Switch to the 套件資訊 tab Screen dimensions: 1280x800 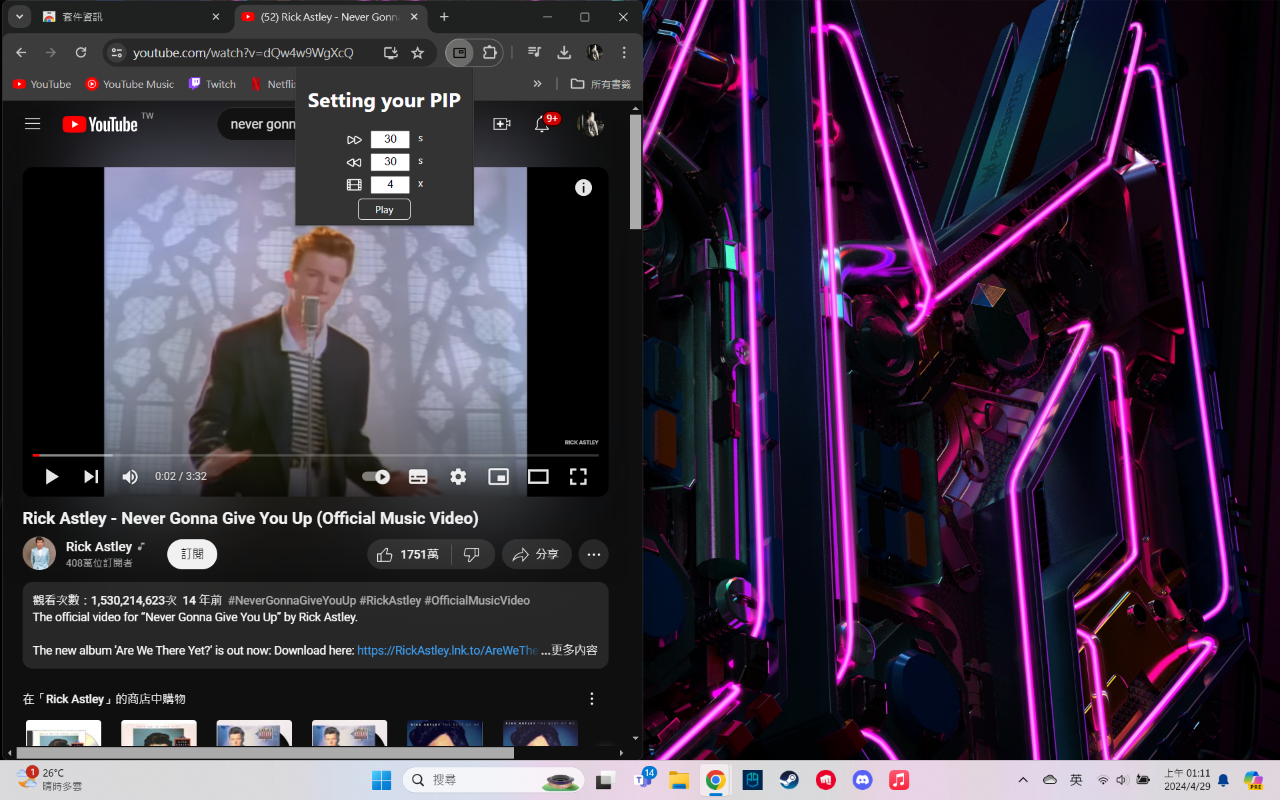coord(132,17)
